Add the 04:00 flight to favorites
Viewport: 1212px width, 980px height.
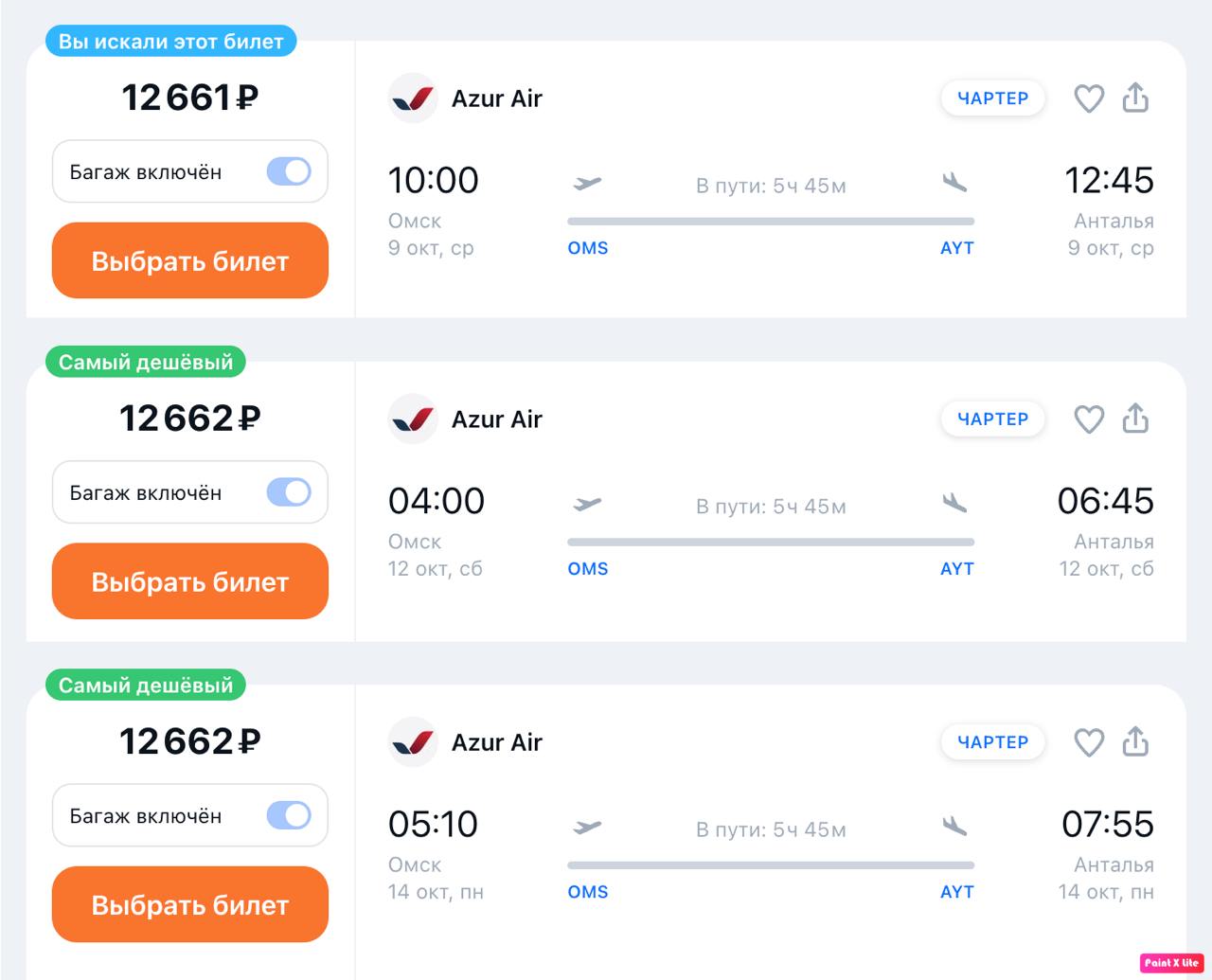tap(1089, 419)
